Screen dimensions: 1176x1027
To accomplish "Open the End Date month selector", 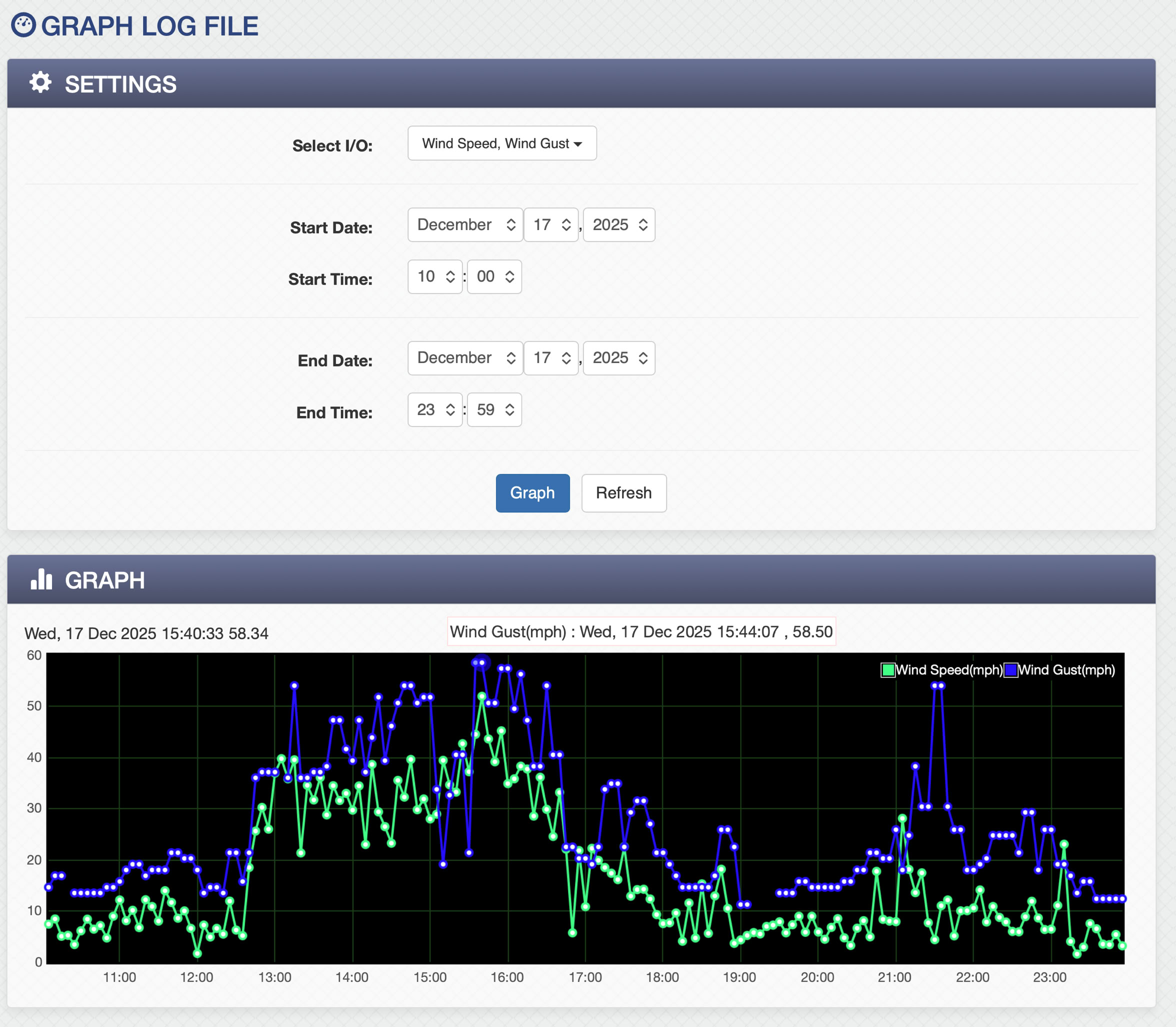I will tap(465, 358).
